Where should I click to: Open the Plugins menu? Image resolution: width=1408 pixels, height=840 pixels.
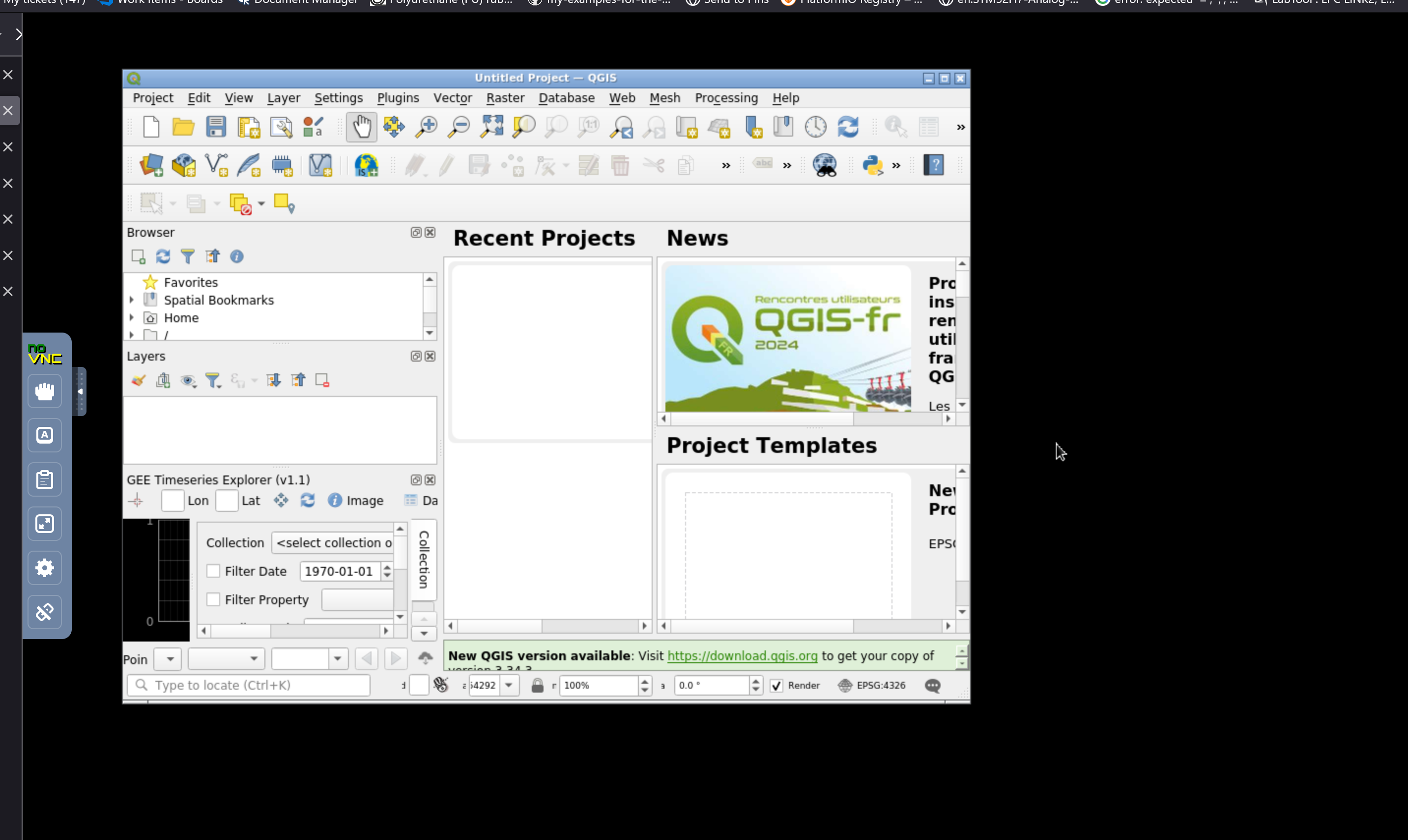point(398,98)
